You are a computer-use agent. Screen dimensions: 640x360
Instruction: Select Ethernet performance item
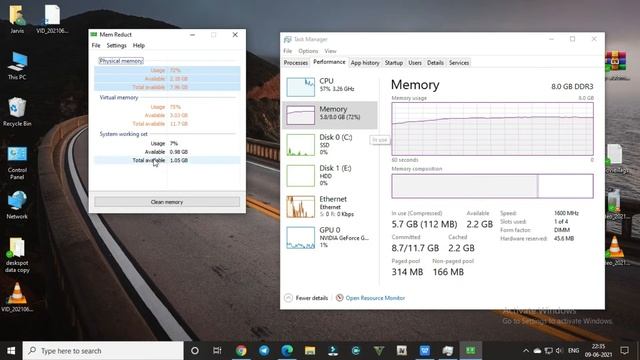coord(330,207)
